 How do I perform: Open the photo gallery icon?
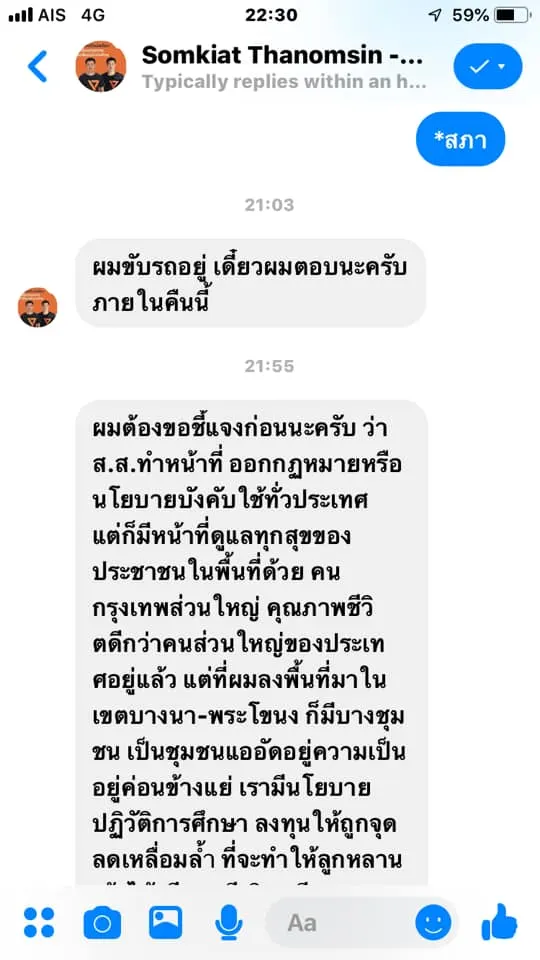click(x=165, y=923)
